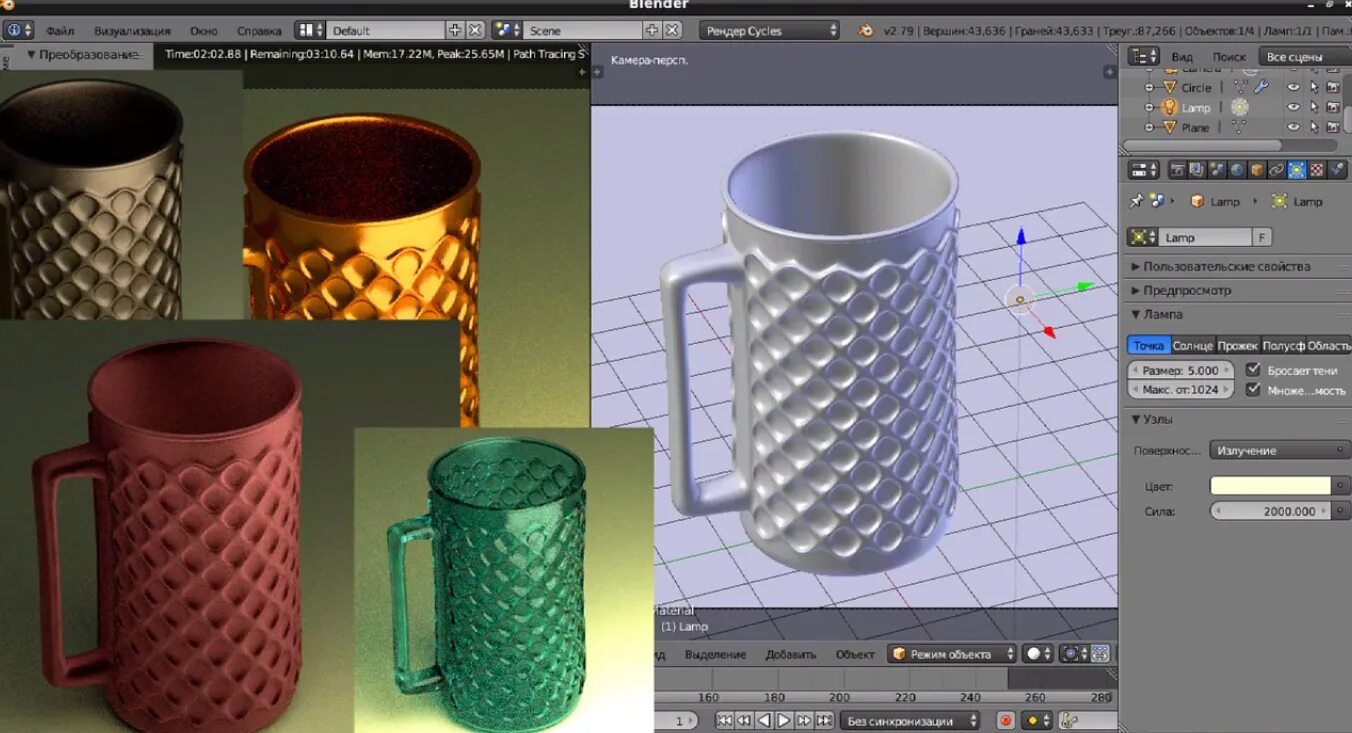1352x733 pixels.
Task: Select the Plane object in outliner
Action: click(x=1195, y=127)
